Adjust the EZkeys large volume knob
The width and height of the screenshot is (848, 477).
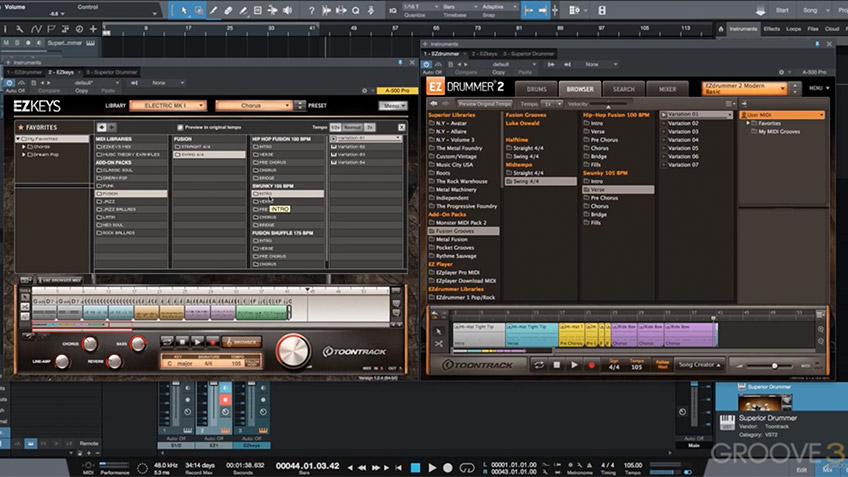coord(293,351)
